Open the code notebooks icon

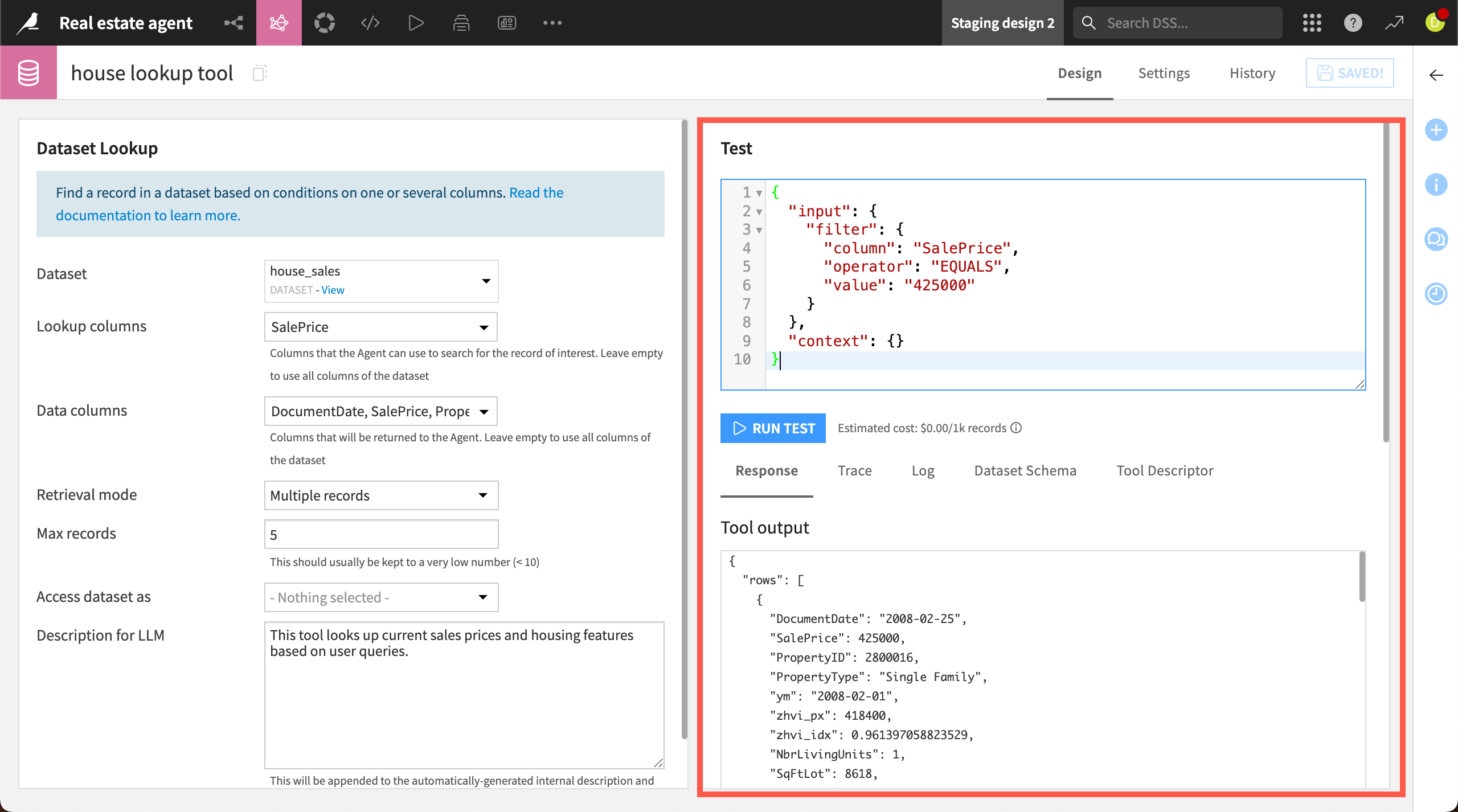(370, 23)
